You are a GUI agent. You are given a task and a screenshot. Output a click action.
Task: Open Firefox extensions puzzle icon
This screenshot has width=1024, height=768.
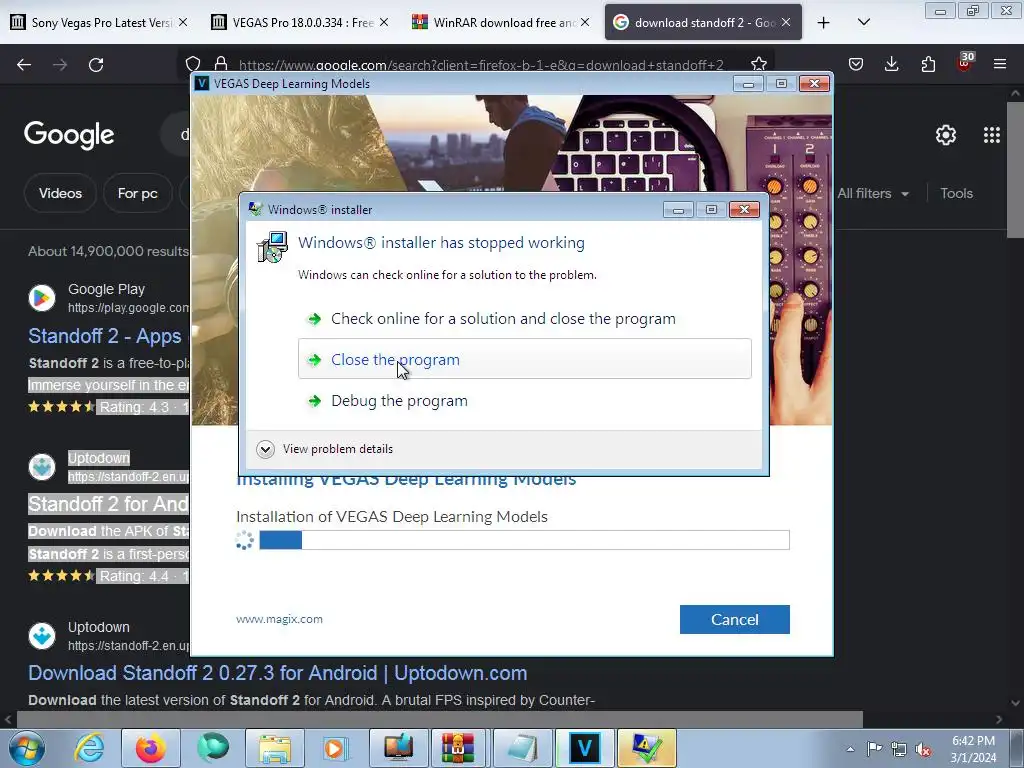click(x=928, y=64)
